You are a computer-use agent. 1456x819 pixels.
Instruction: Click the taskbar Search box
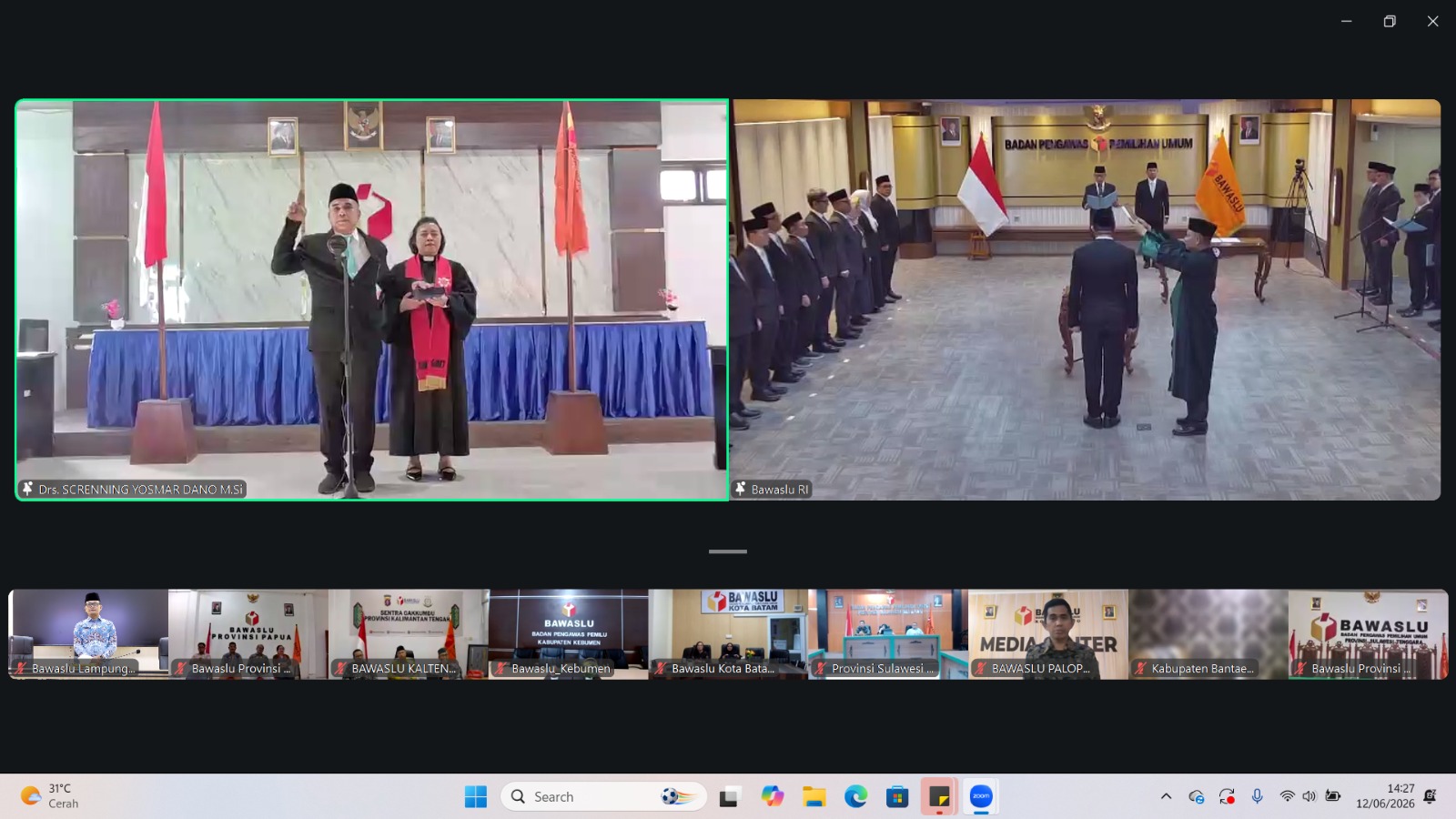pyautogui.click(x=603, y=797)
